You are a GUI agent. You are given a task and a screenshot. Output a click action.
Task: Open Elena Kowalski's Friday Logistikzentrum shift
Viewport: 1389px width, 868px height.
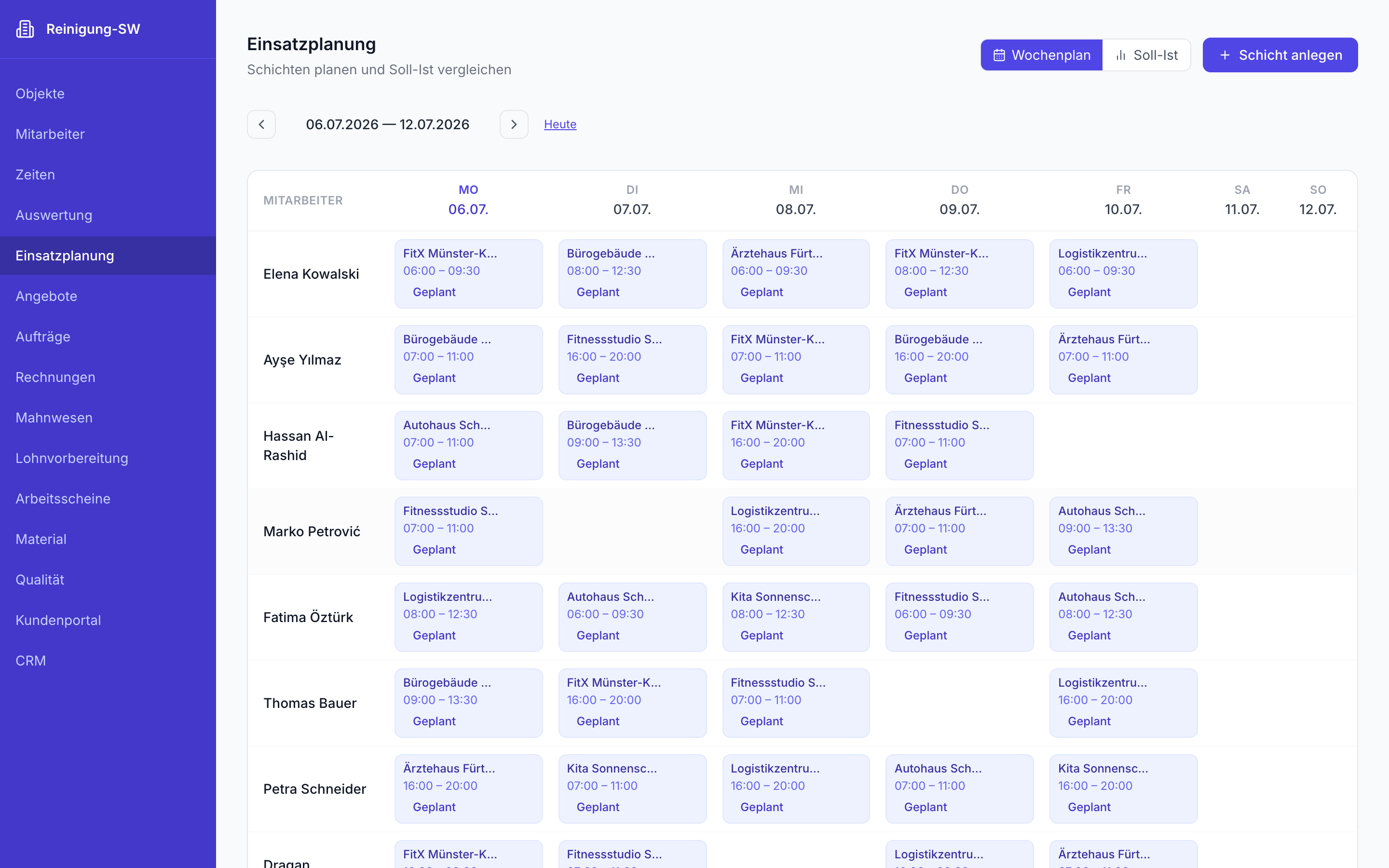click(1123, 274)
